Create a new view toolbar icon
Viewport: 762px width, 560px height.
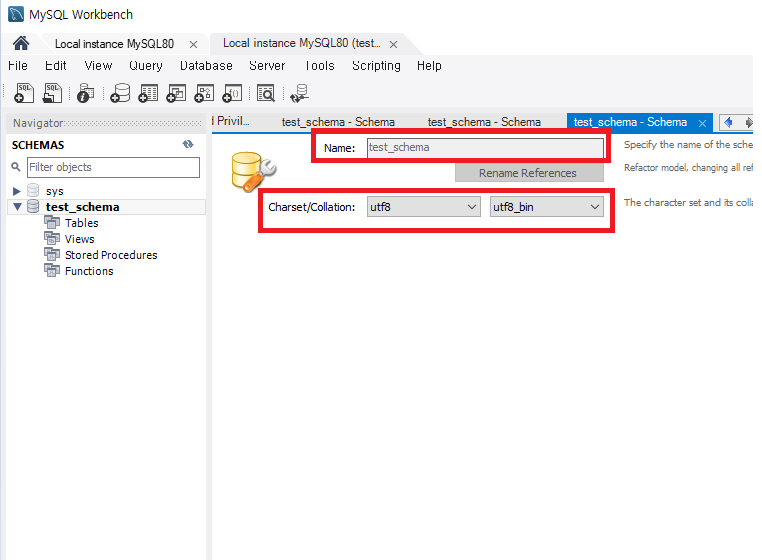176,93
